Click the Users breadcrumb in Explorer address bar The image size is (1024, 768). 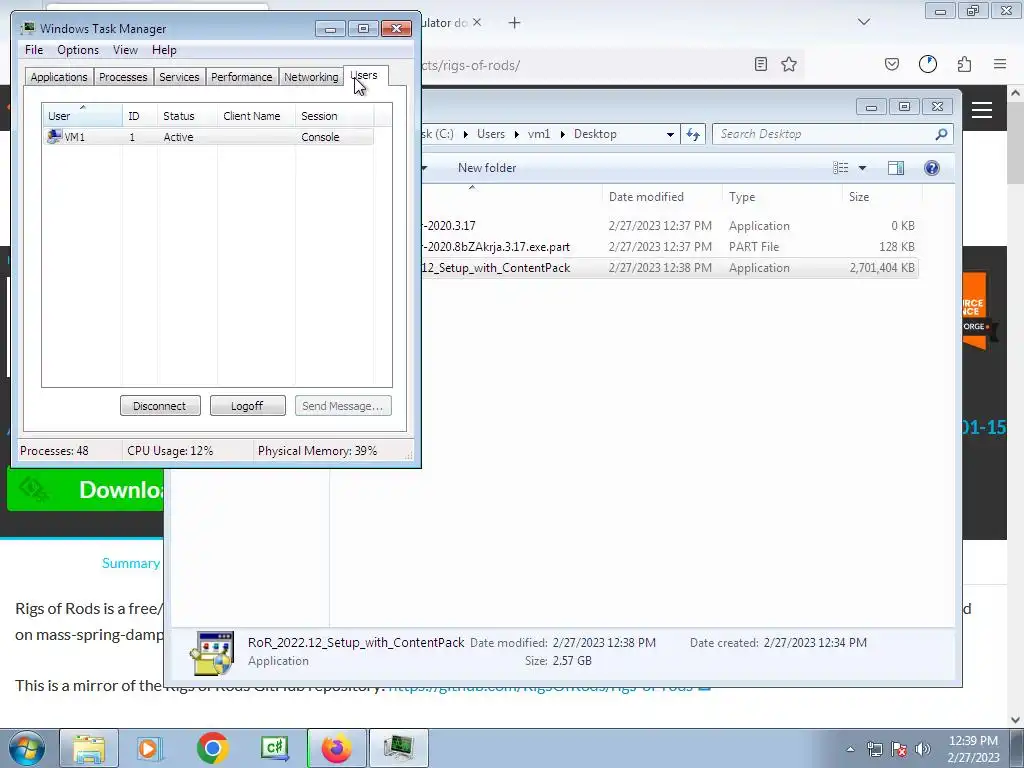(490, 134)
